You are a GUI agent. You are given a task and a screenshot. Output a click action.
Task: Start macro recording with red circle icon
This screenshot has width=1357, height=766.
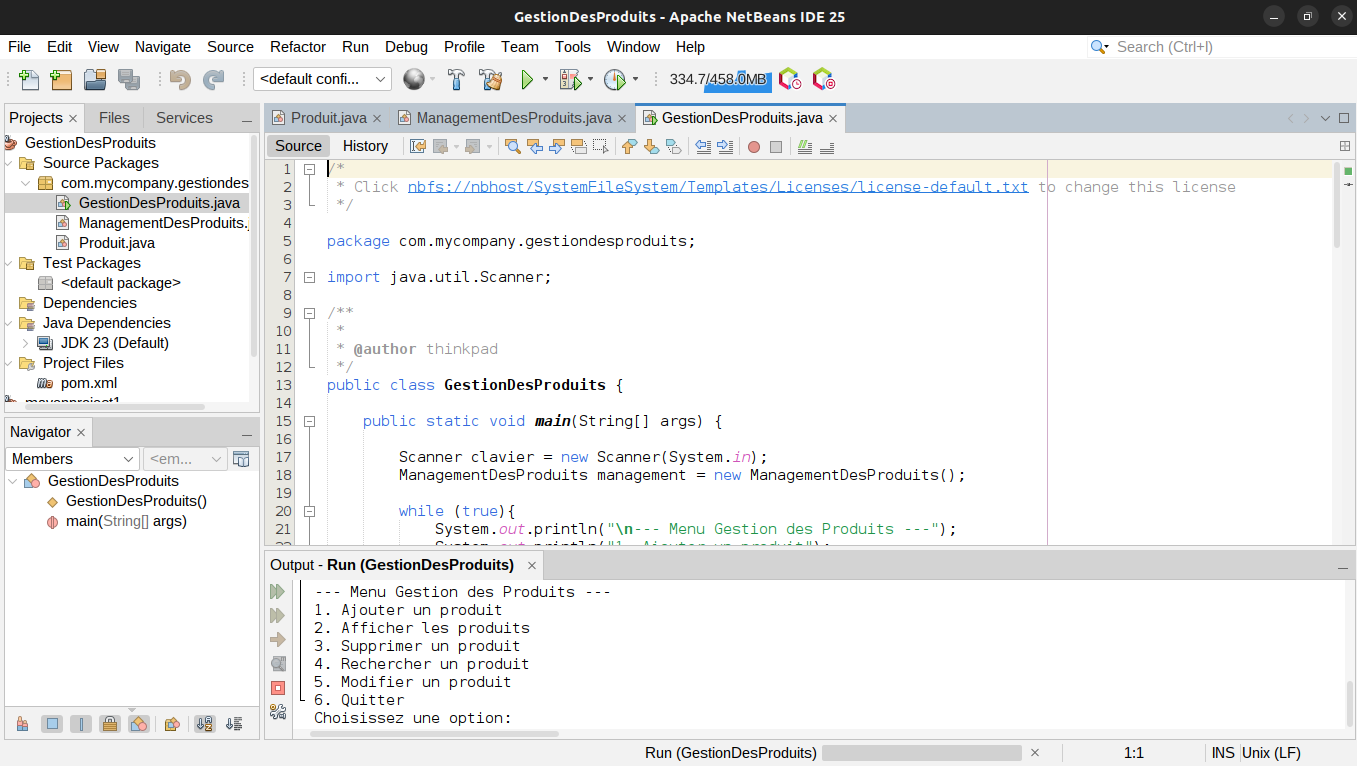point(753,147)
